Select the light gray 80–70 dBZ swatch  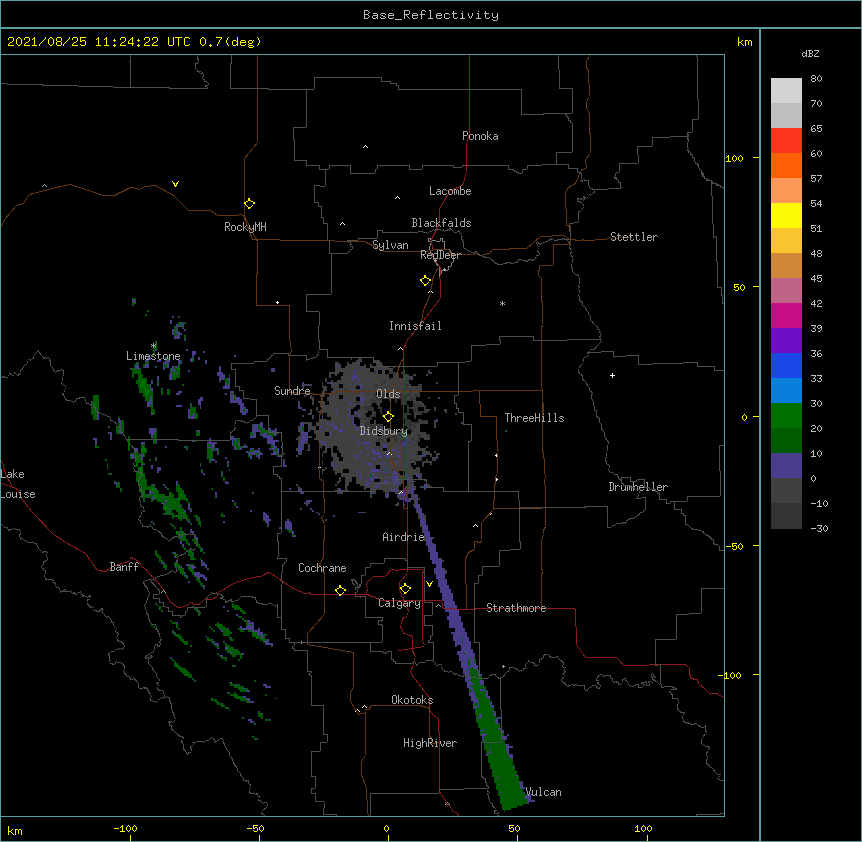pos(786,91)
